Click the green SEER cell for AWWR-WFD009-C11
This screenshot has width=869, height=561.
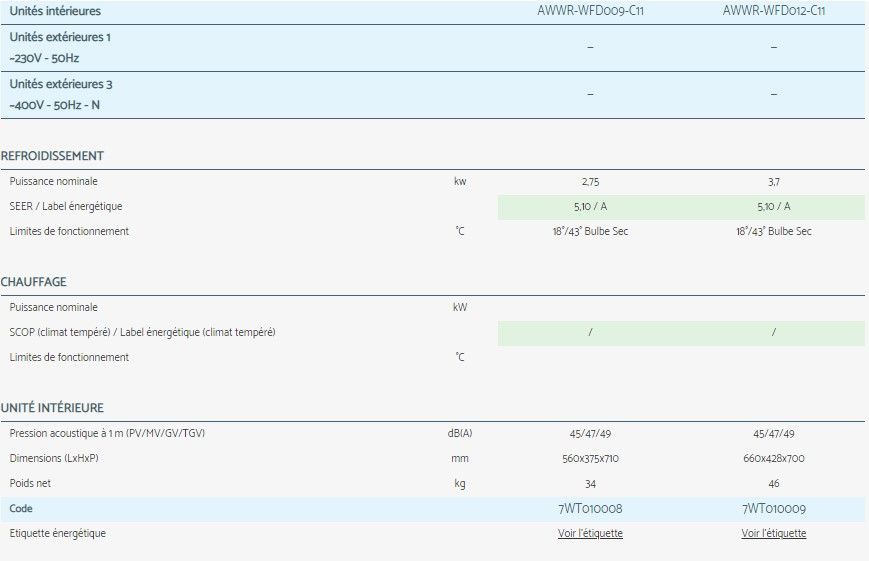[x=590, y=207]
